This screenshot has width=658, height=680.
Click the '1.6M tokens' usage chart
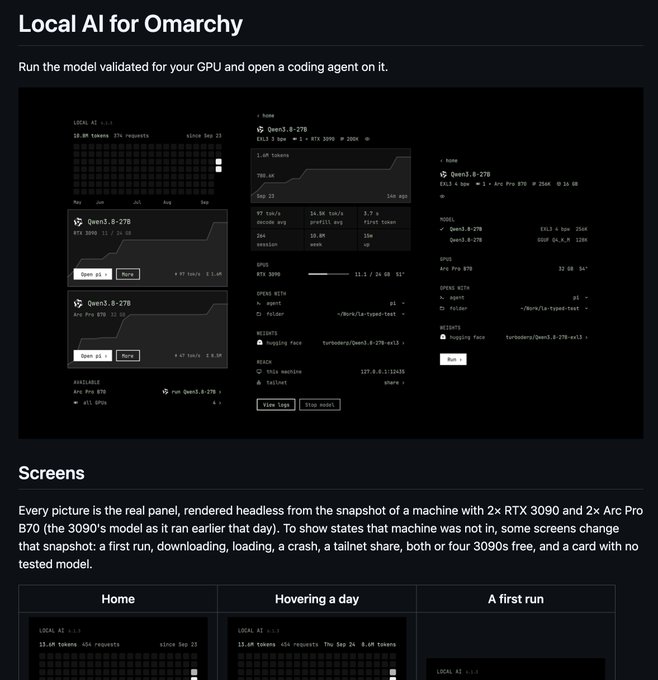[x=331, y=176]
